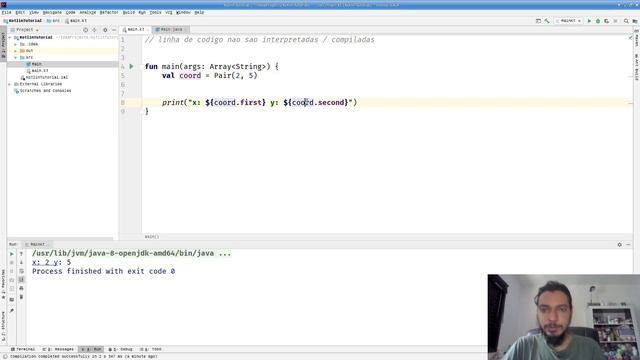
Task: Open Messages tool window button
Action: click(x=58, y=349)
